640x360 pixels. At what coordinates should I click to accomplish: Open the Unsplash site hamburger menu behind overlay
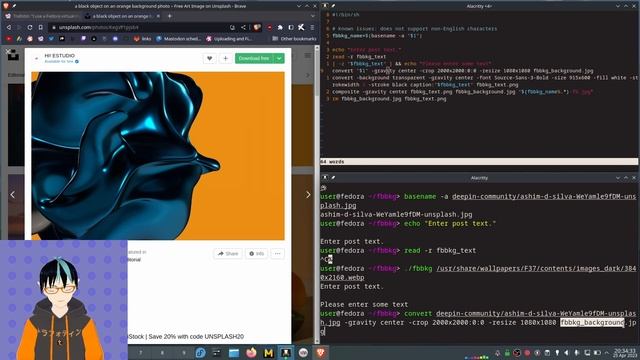click(307, 56)
